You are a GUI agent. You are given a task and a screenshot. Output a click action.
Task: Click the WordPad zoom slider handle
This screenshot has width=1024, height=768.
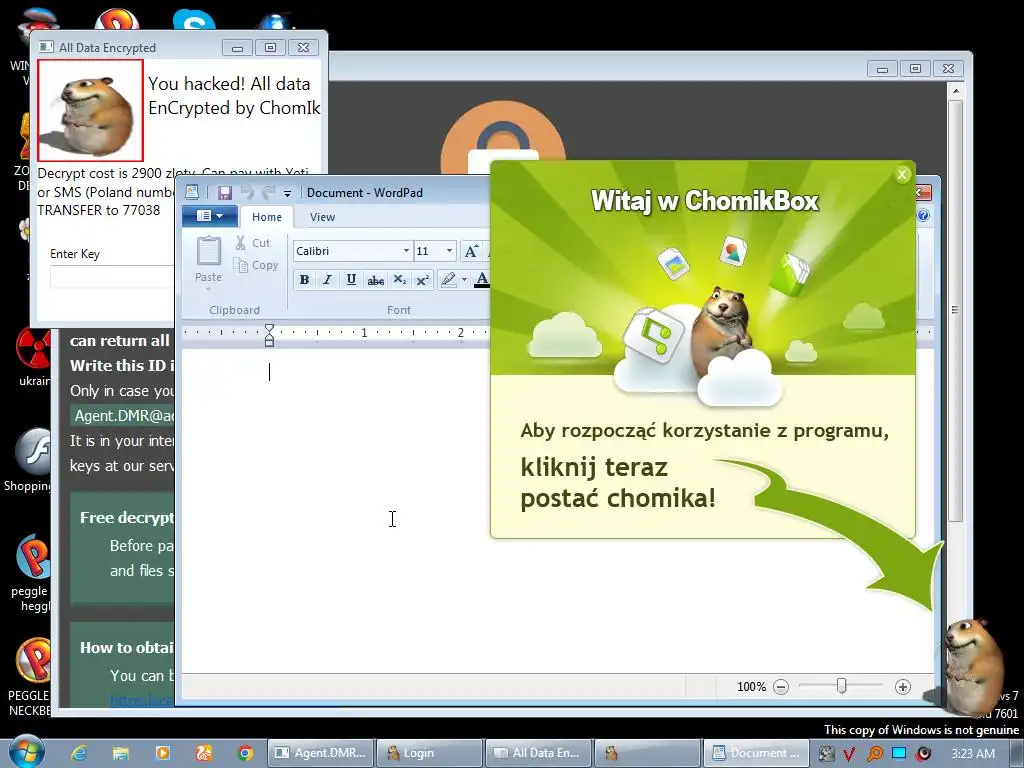pos(842,686)
